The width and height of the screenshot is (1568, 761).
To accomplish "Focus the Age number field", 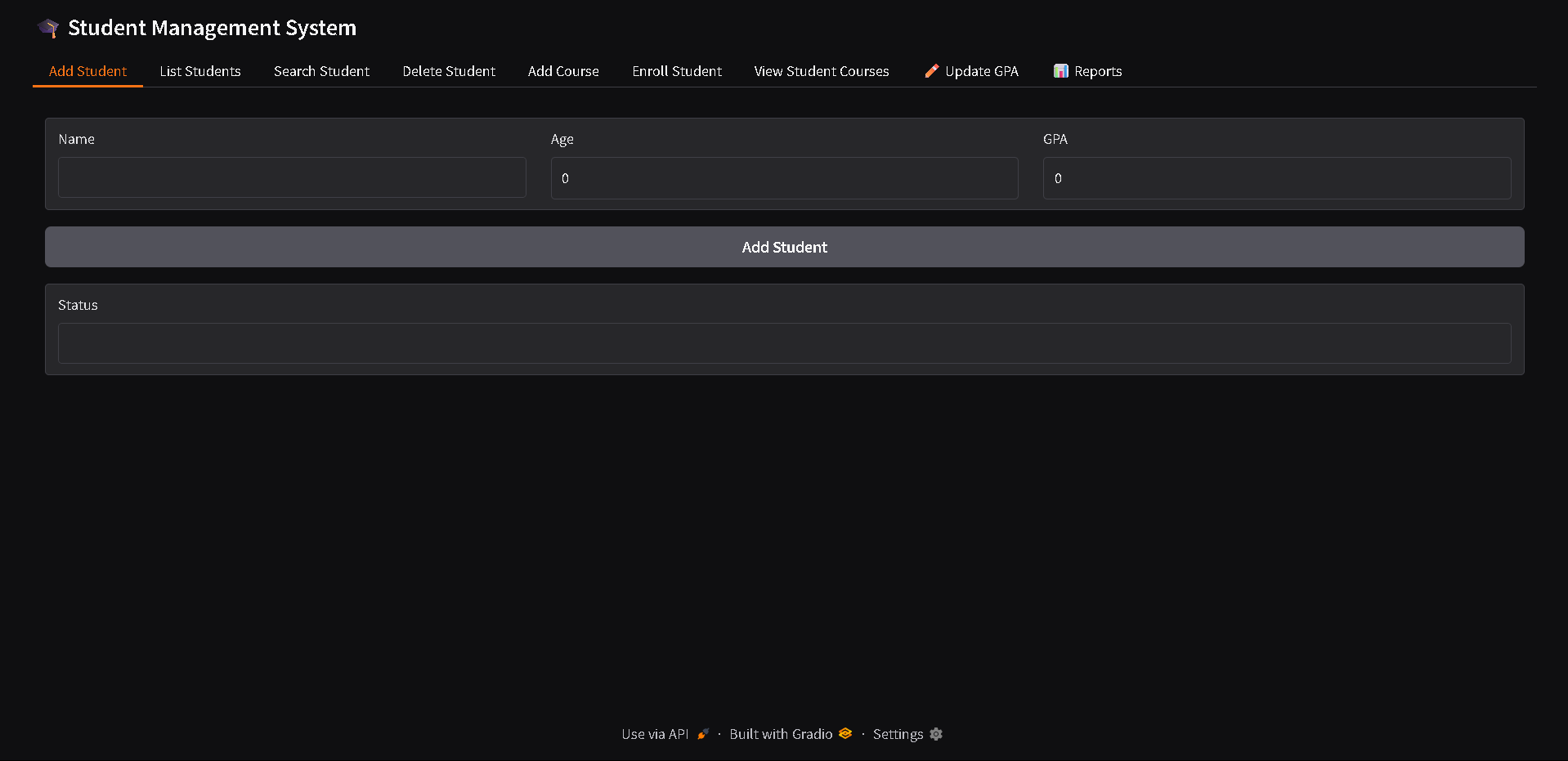I will [784, 178].
